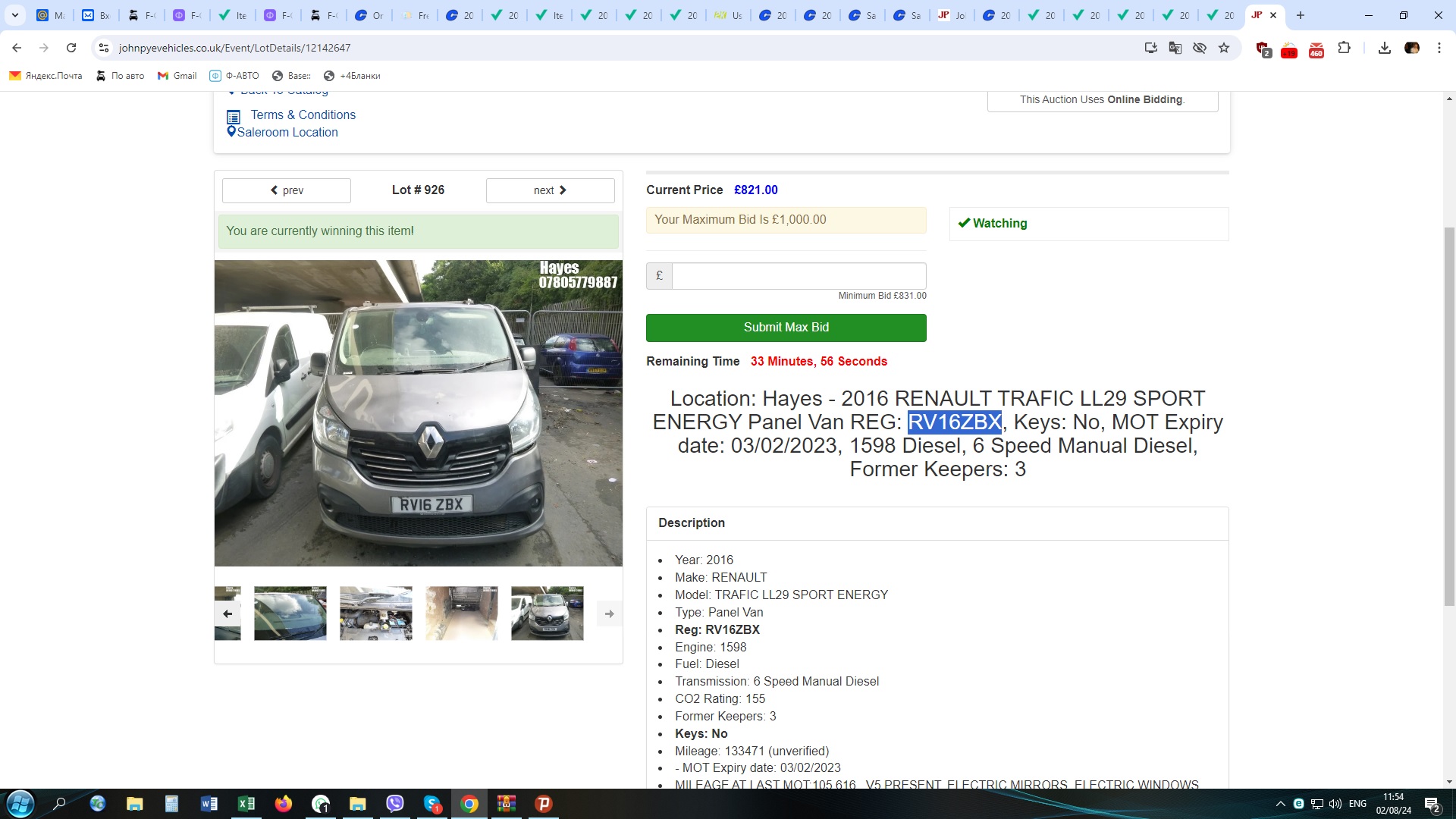Open Google Translate page icon
Viewport: 1456px width, 819px height.
tap(1175, 48)
